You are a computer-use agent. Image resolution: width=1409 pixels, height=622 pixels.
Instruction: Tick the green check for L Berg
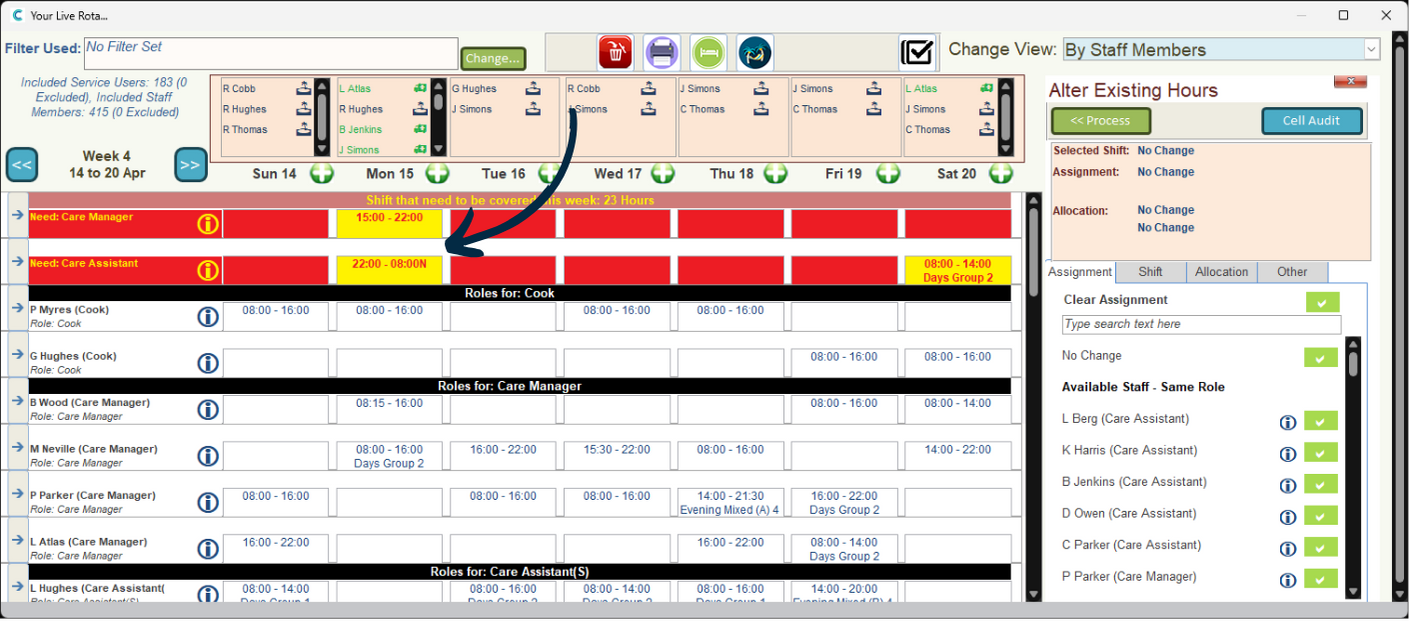click(1320, 421)
